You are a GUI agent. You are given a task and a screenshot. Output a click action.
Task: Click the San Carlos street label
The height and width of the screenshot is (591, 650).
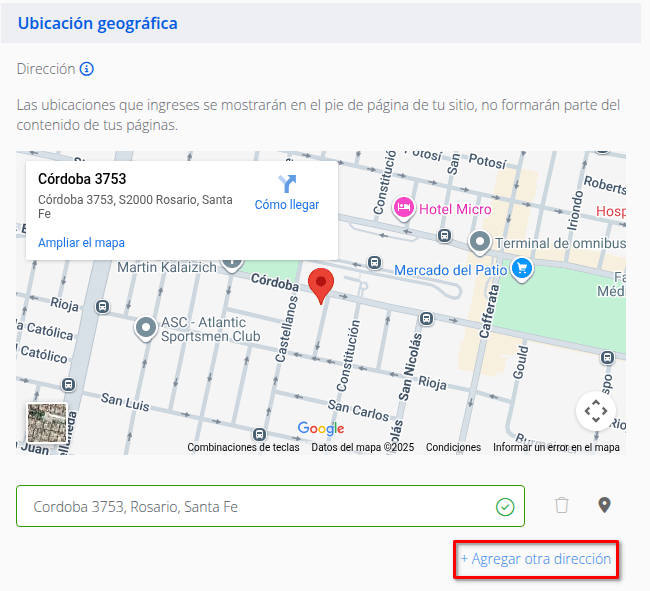coord(359,410)
